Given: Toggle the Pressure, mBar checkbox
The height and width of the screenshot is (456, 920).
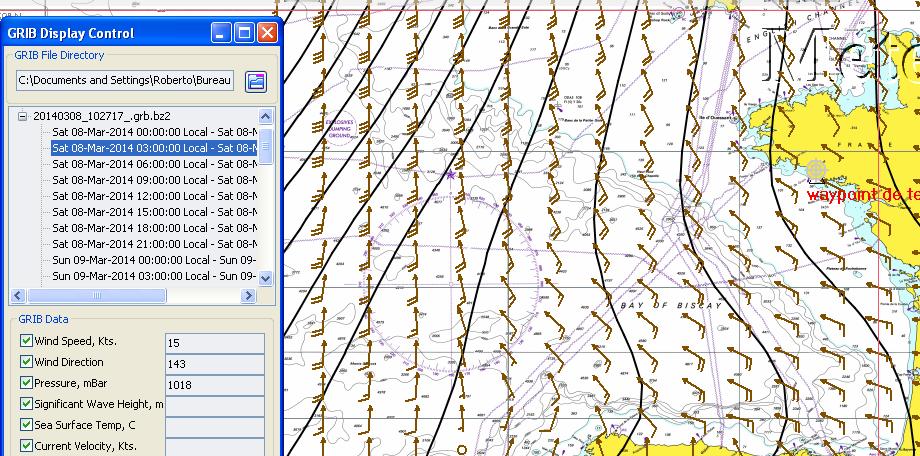Looking at the screenshot, I should (x=26, y=383).
